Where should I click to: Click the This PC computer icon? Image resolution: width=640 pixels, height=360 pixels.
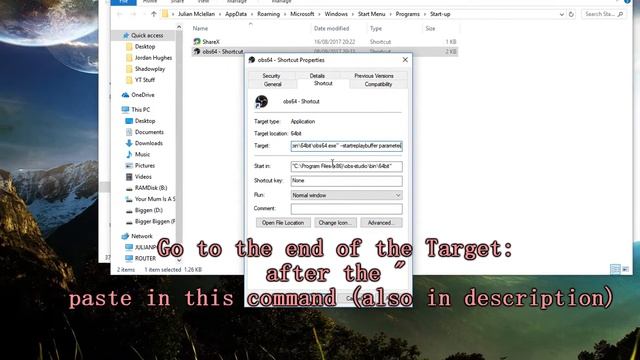[125, 109]
